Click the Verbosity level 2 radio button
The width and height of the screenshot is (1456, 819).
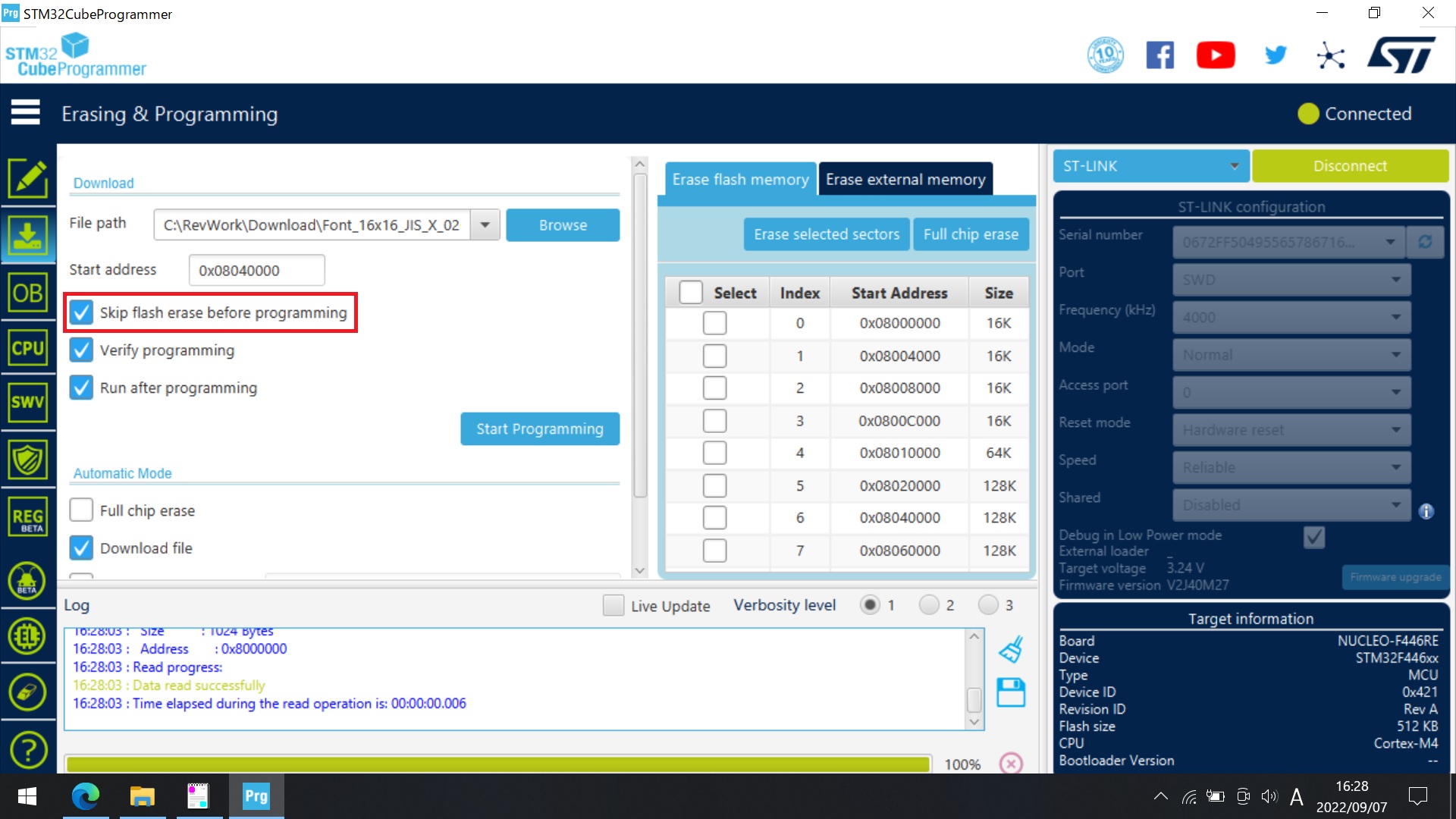pos(928,605)
